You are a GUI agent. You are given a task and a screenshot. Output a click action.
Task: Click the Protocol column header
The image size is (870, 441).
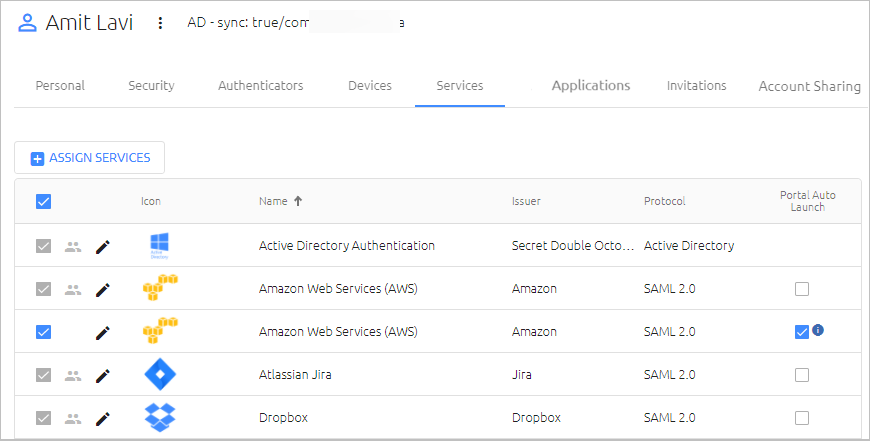pyautogui.click(x=665, y=201)
